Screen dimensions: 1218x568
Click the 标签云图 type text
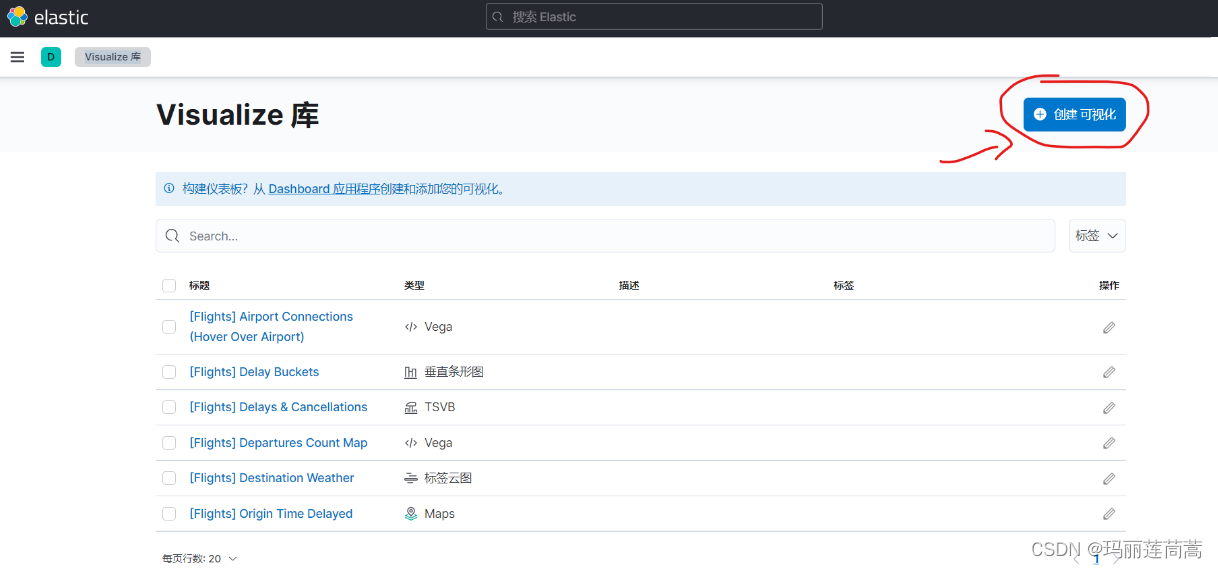pos(448,478)
